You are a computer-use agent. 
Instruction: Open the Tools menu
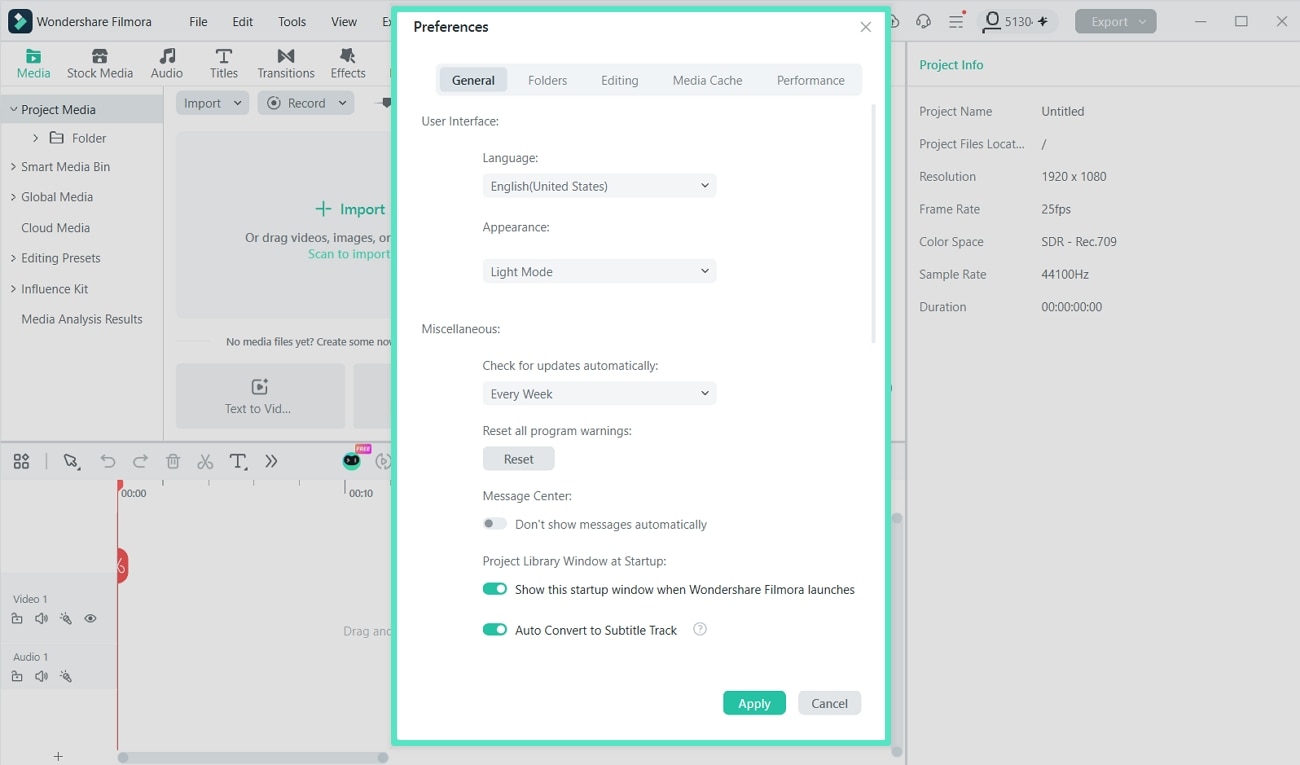292,21
